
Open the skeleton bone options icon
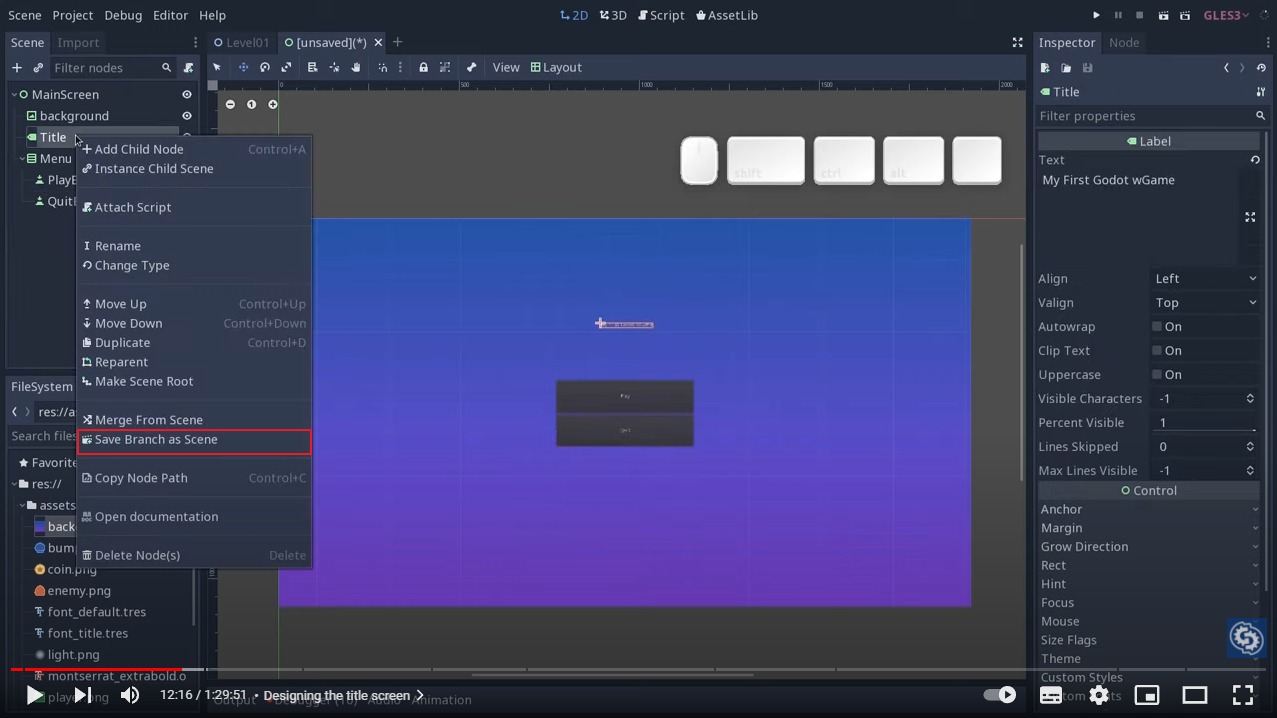pyautogui.click(x=471, y=67)
